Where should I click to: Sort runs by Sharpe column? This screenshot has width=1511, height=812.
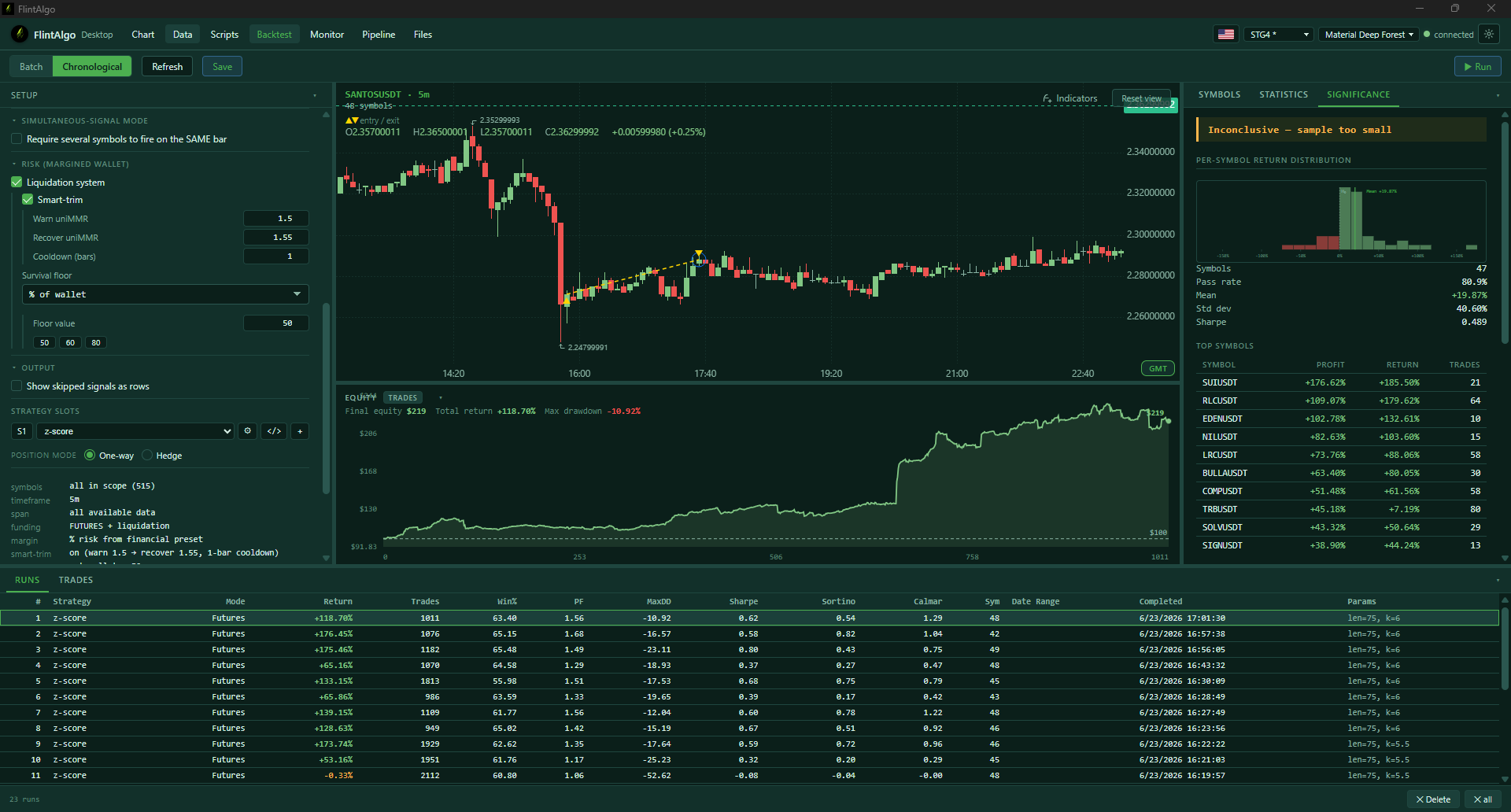[x=743, y=602]
